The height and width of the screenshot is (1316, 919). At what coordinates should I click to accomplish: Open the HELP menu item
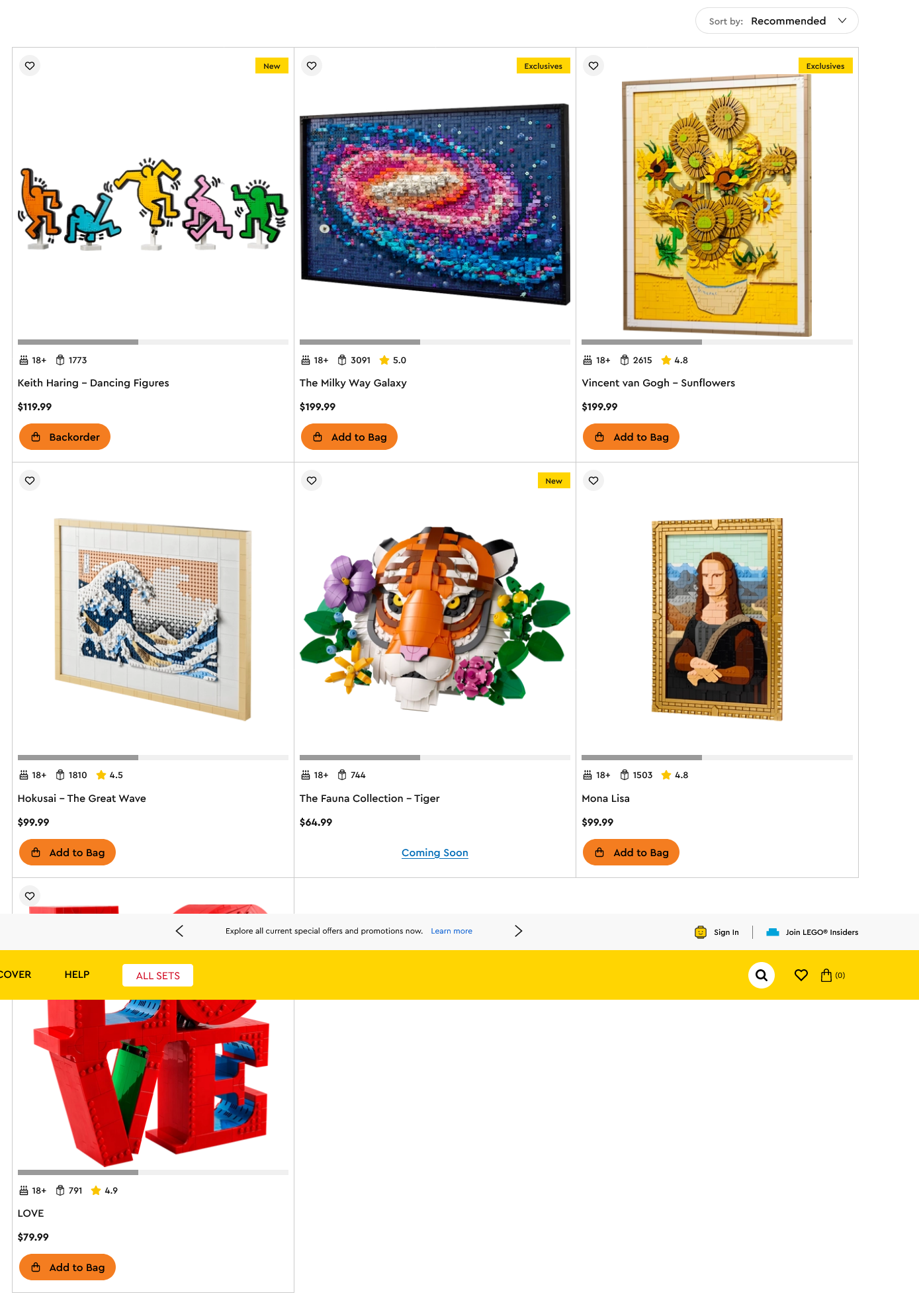pyautogui.click(x=77, y=975)
